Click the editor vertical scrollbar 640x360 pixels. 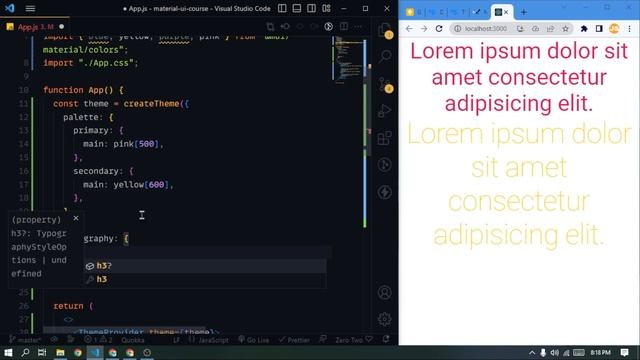(x=369, y=110)
